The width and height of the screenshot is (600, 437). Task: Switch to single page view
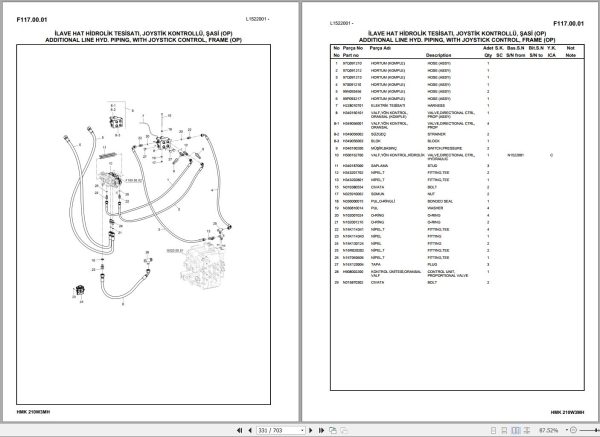coord(494,430)
